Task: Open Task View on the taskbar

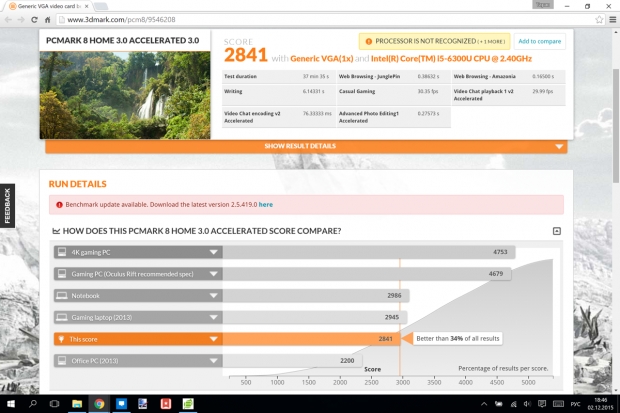Action: [55, 404]
